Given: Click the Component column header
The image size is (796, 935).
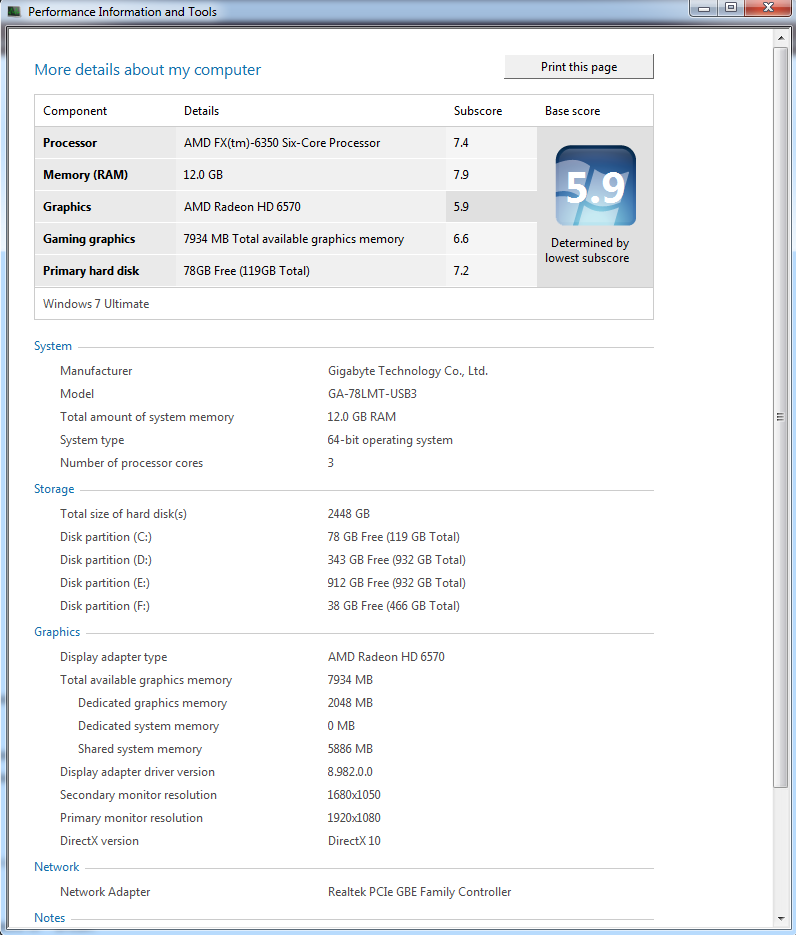Looking at the screenshot, I should [x=75, y=111].
